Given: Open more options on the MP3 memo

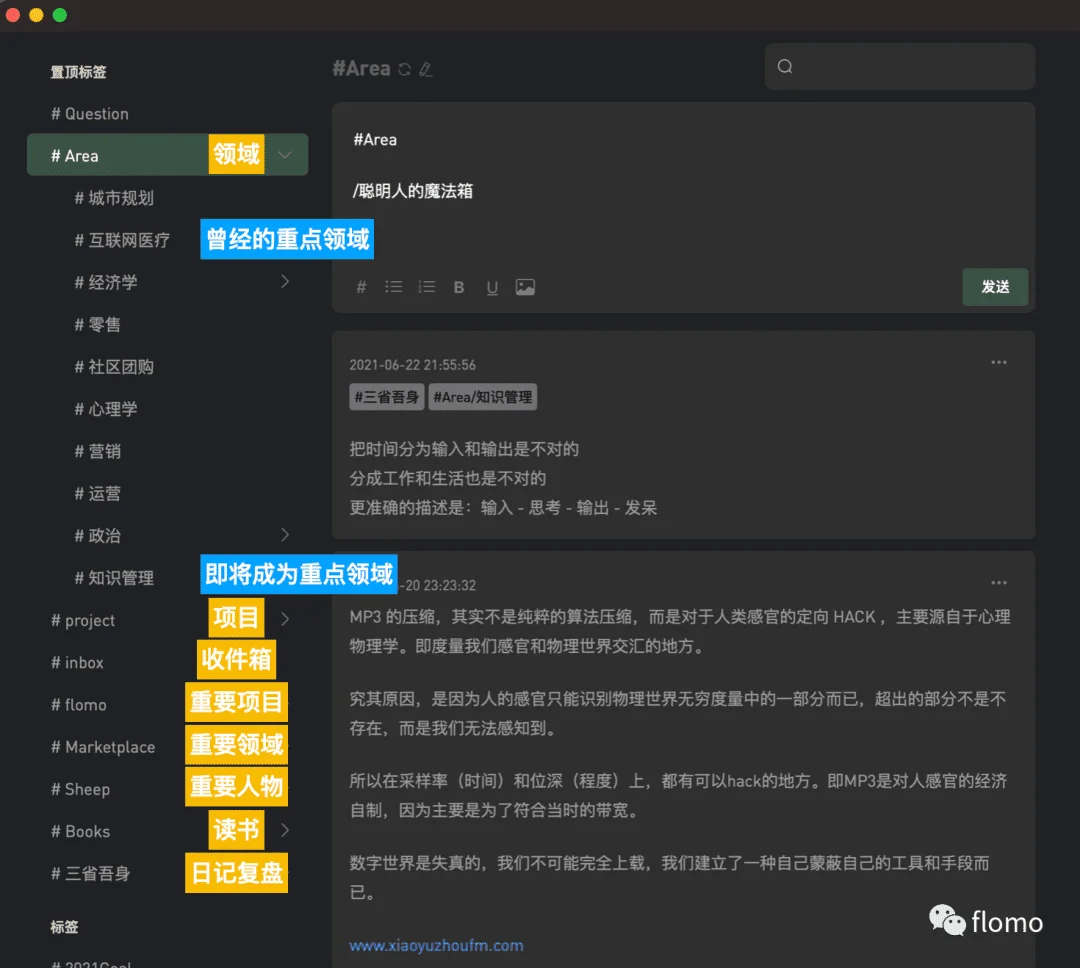Looking at the screenshot, I should click(x=999, y=583).
